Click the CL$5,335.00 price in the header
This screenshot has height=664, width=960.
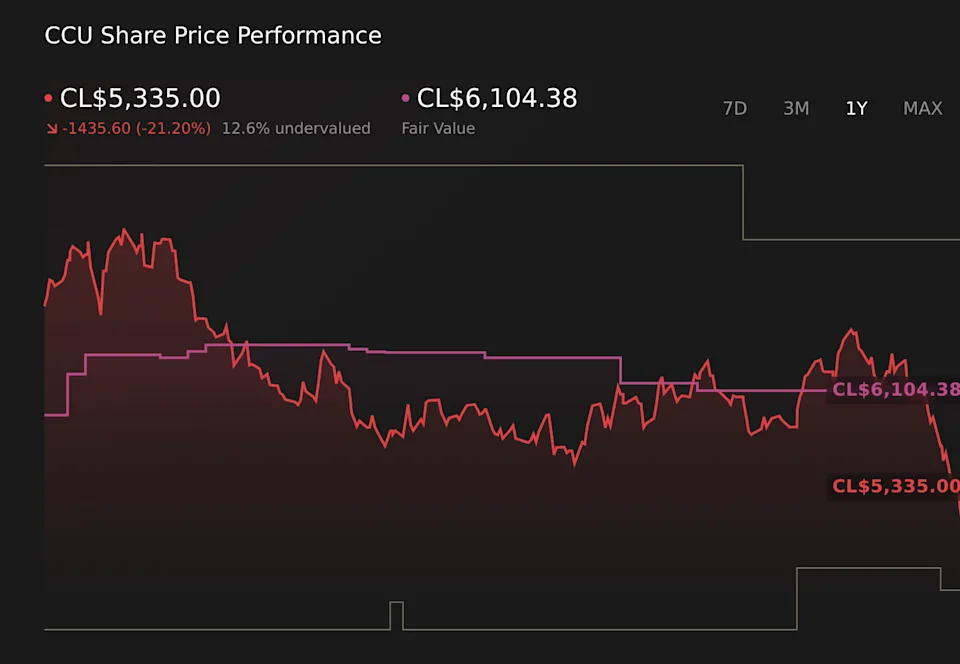point(140,98)
